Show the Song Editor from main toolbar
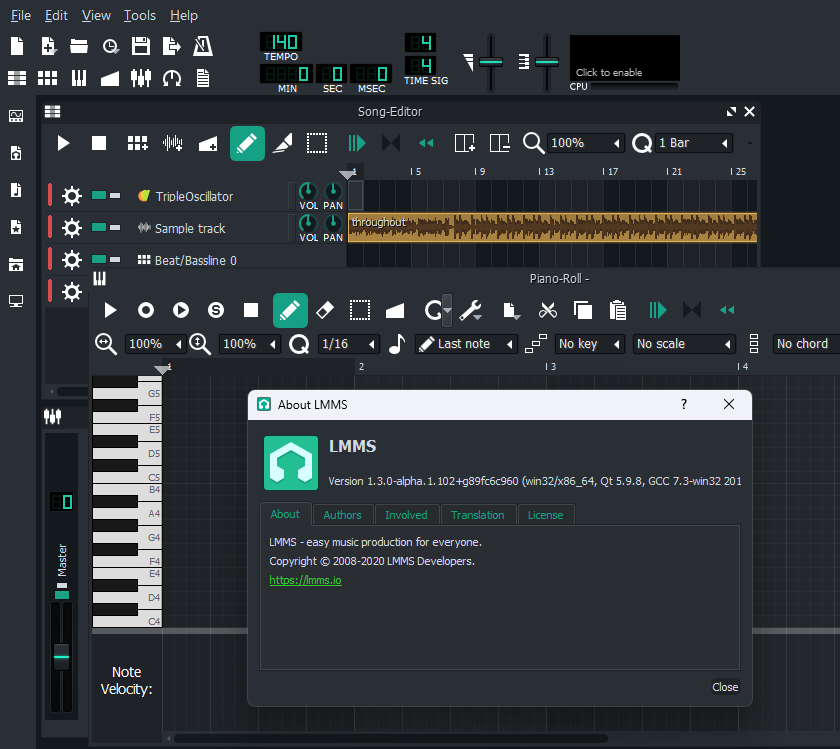840x749 pixels. click(17, 78)
